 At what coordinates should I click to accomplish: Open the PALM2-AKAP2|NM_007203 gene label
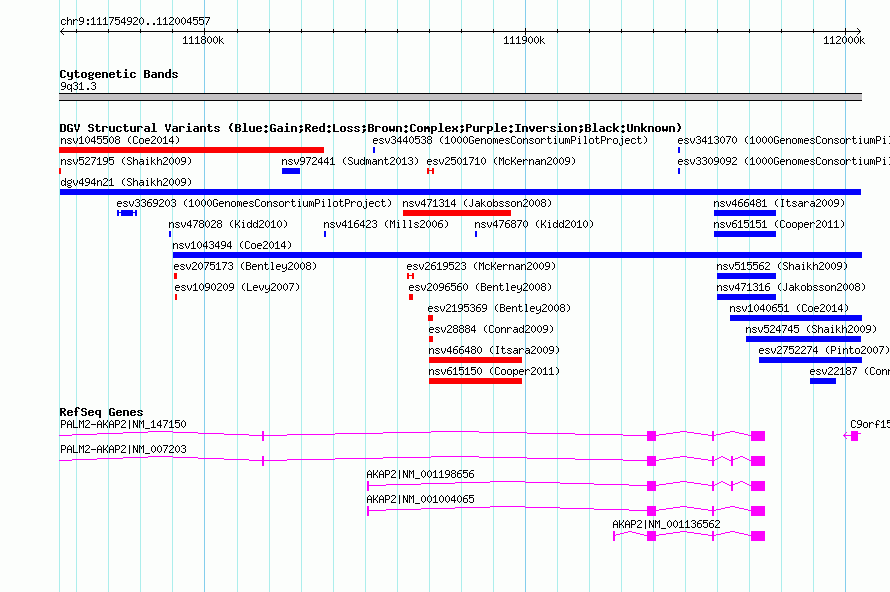click(x=123, y=449)
